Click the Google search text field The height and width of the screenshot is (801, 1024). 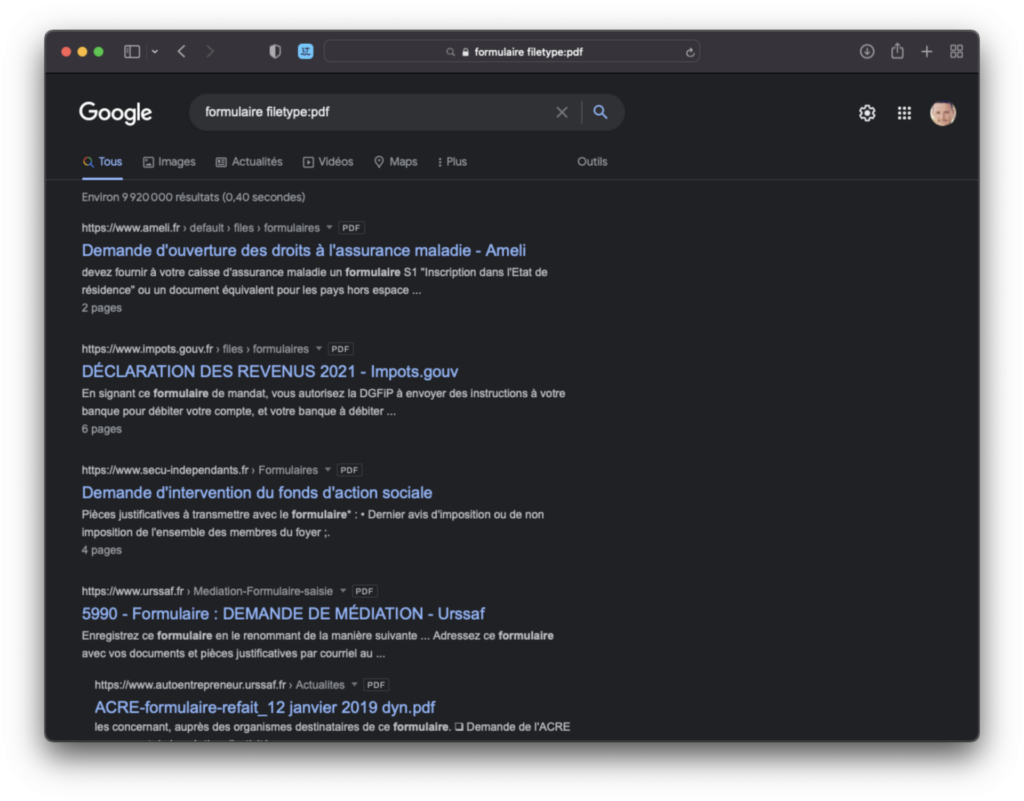coord(376,112)
